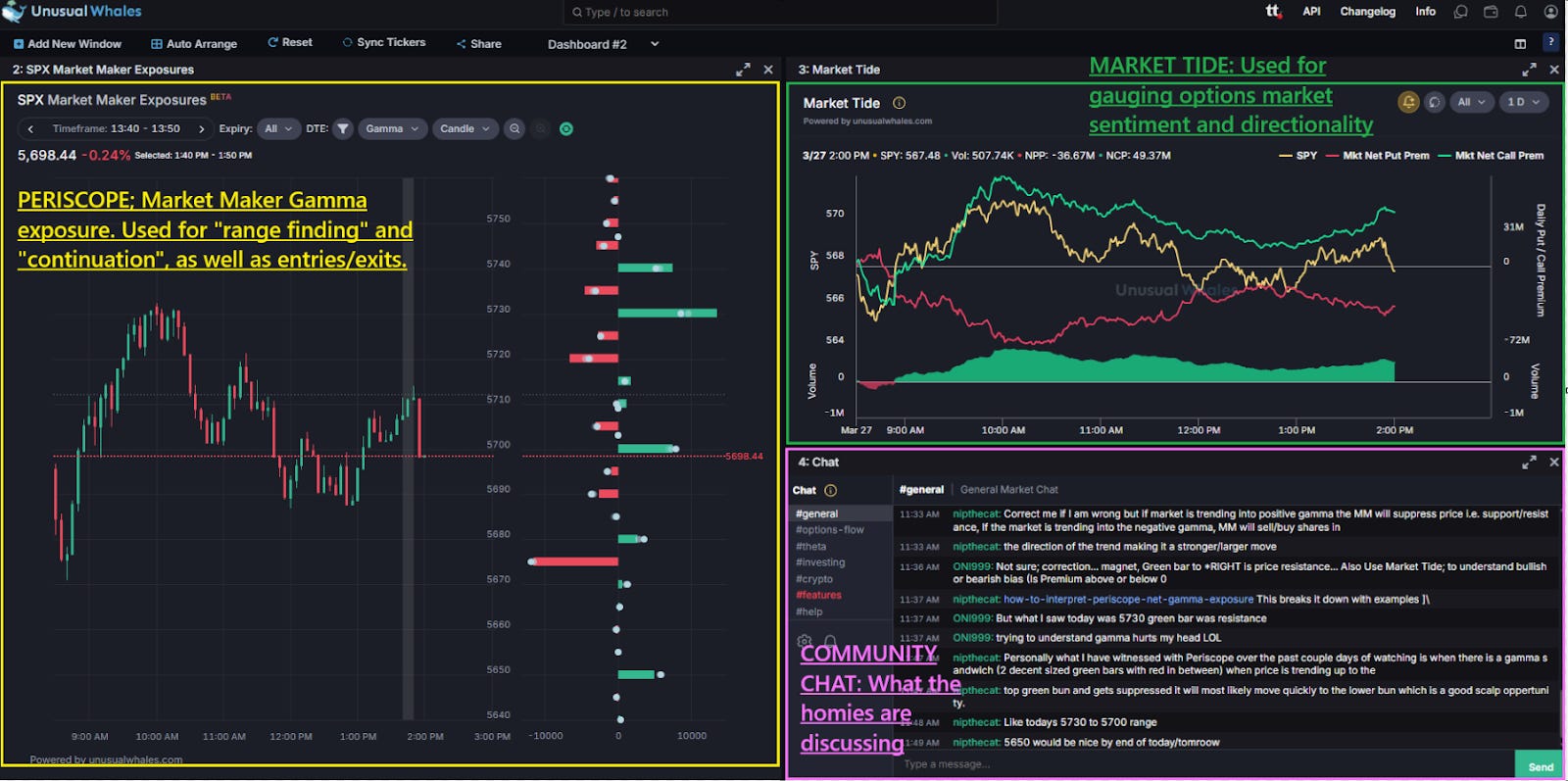Click Sync Tickers button
This screenshot has width=1568, height=781.
click(384, 43)
